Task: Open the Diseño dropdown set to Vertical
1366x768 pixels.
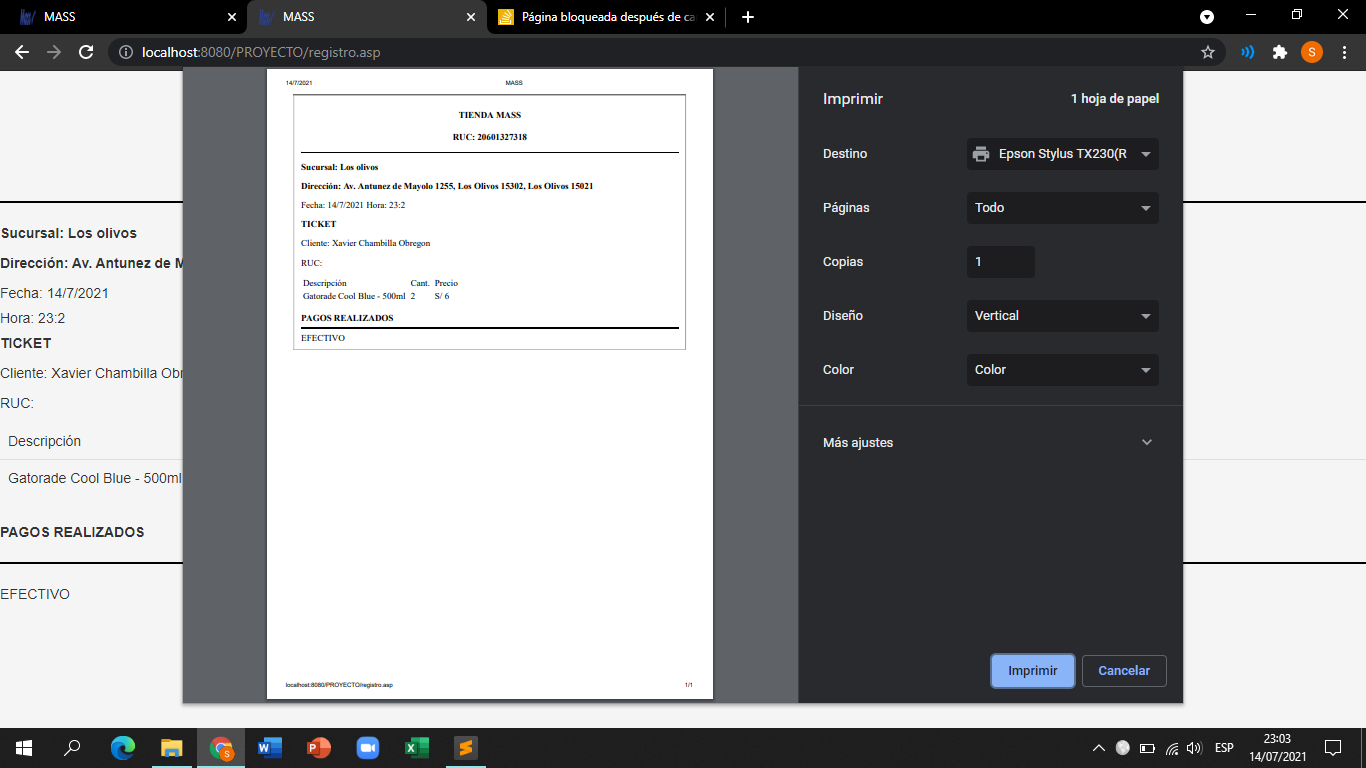Action: pos(1063,316)
